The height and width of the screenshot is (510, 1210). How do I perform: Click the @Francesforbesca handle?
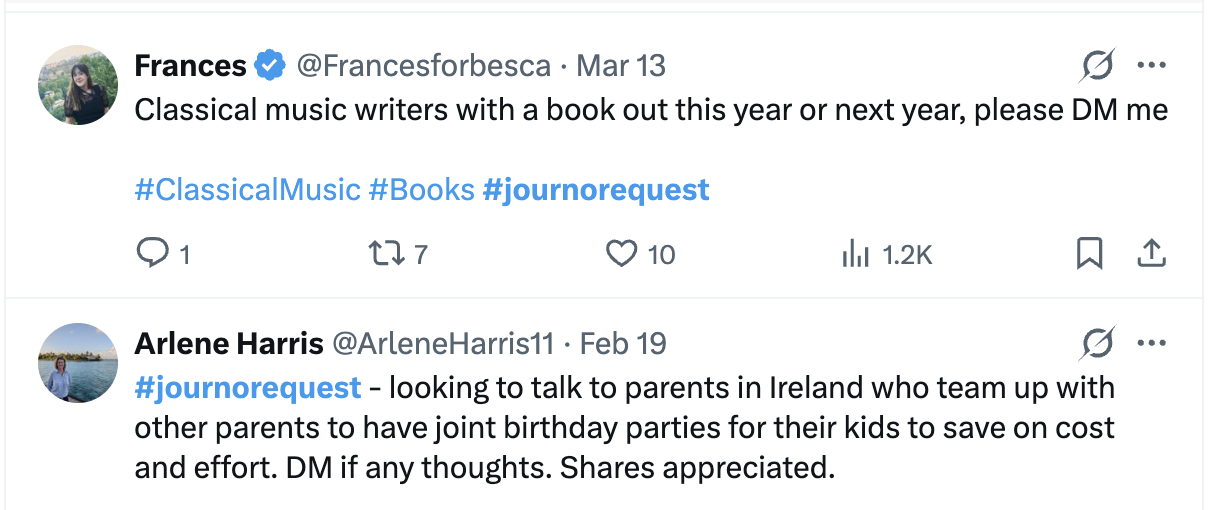pos(424,67)
